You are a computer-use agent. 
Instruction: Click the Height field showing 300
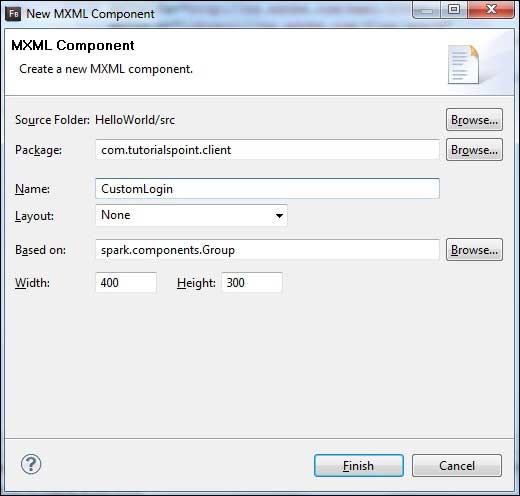(x=252, y=283)
